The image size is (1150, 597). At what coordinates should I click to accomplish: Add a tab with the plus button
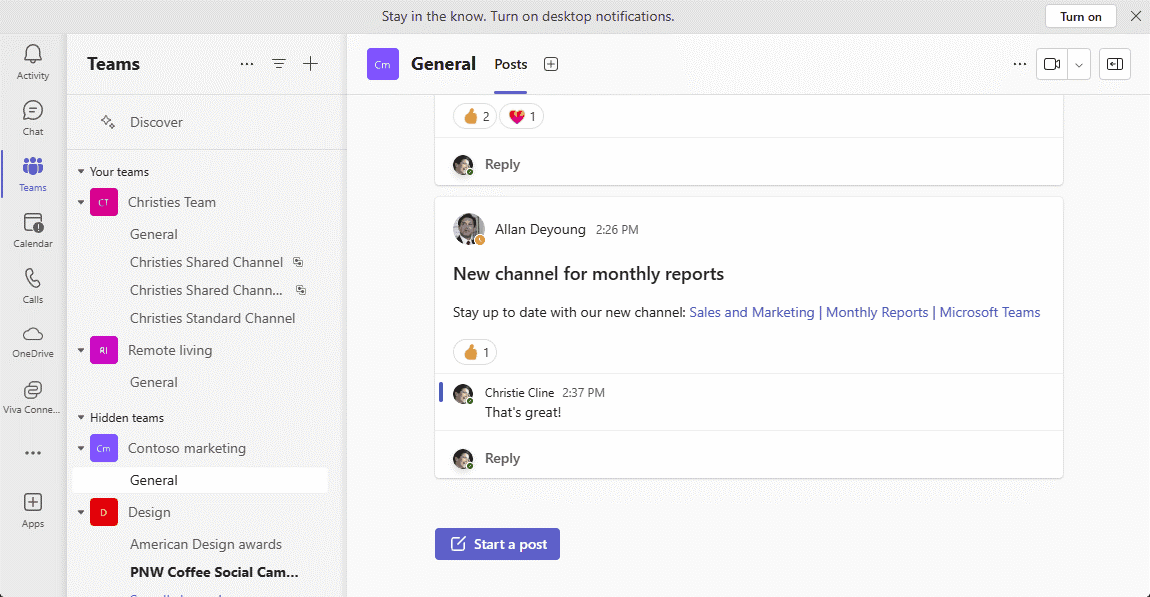[x=551, y=64]
